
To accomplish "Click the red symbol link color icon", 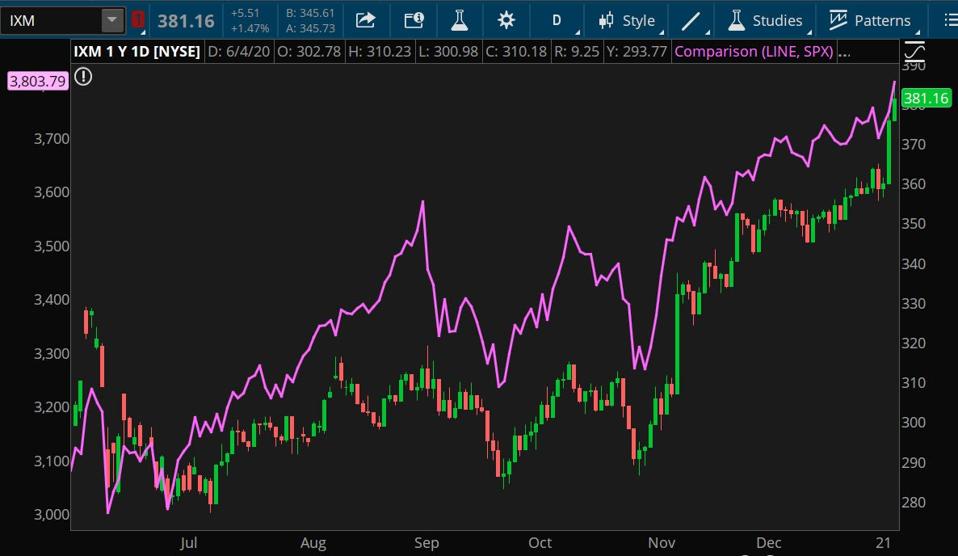I will (137, 20).
